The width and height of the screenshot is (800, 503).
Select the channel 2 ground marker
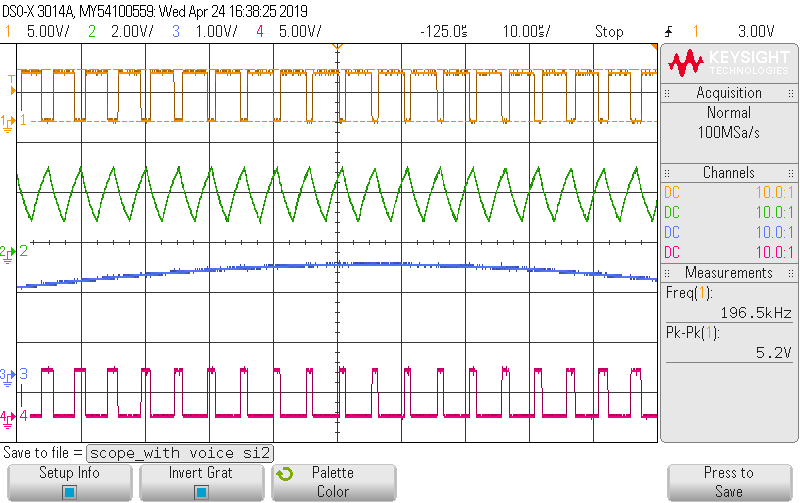point(7,253)
